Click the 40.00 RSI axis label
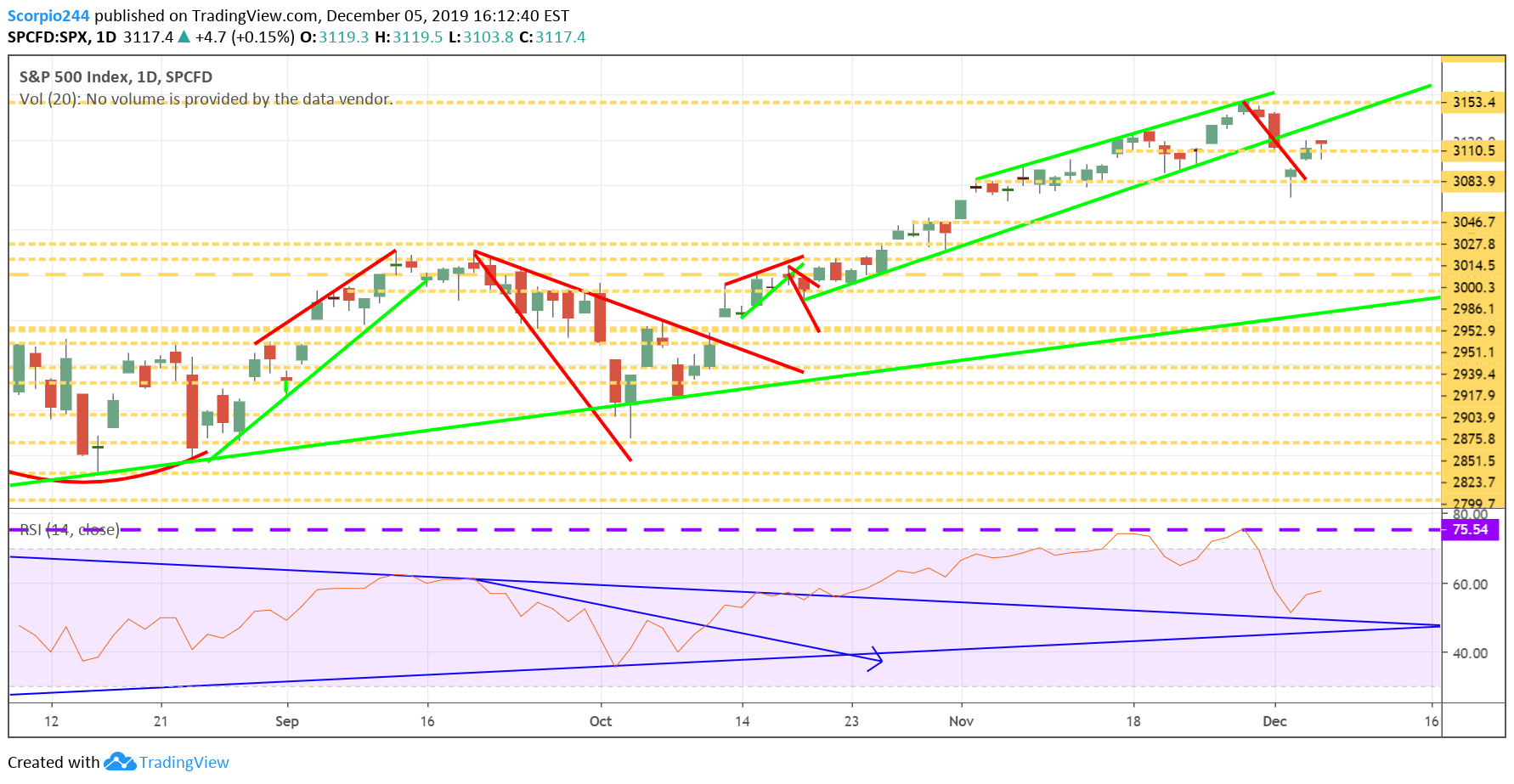This screenshot has width=1514, height=784. (x=1470, y=653)
